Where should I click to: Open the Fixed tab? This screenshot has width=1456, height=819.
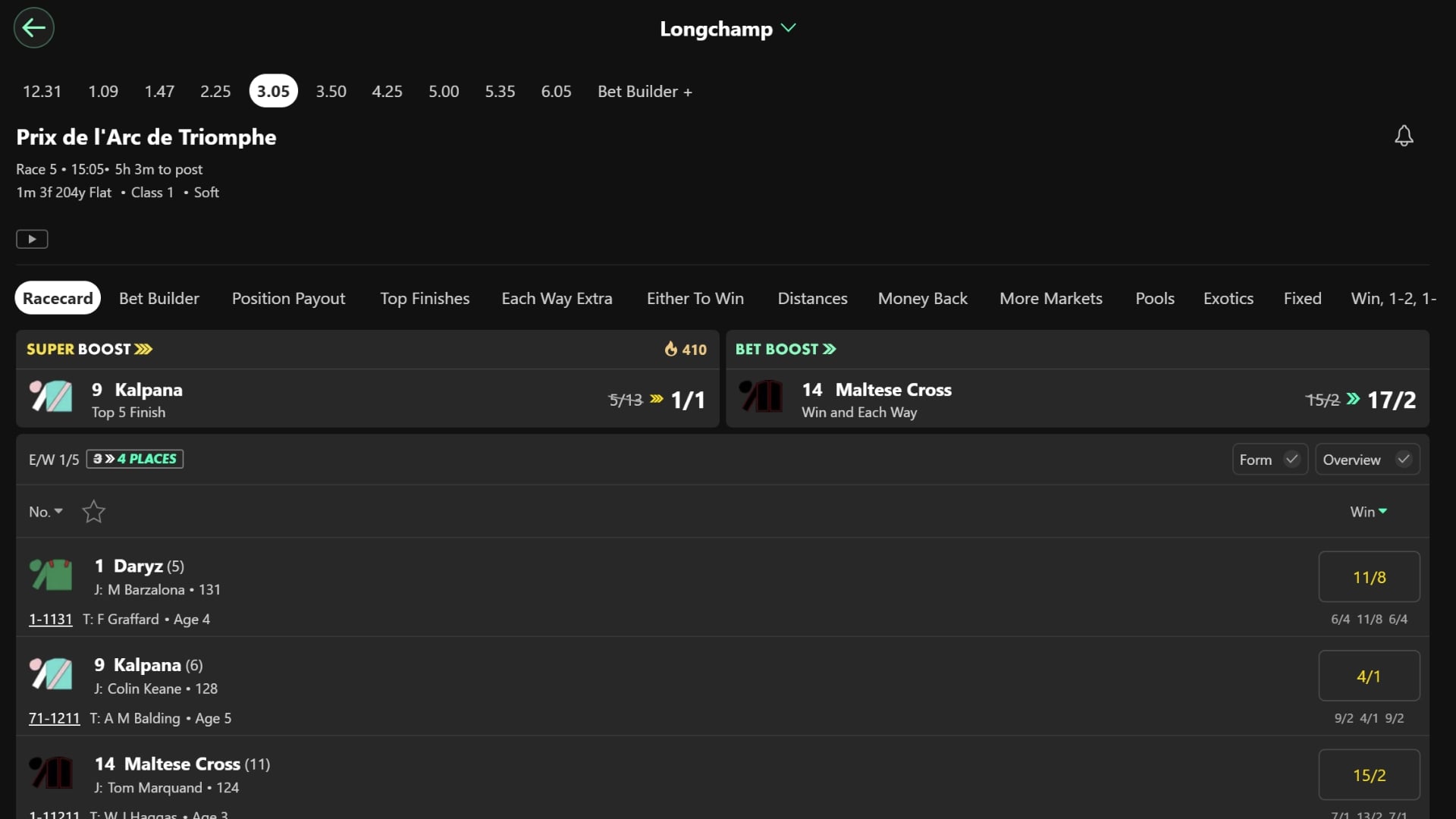[x=1303, y=299]
